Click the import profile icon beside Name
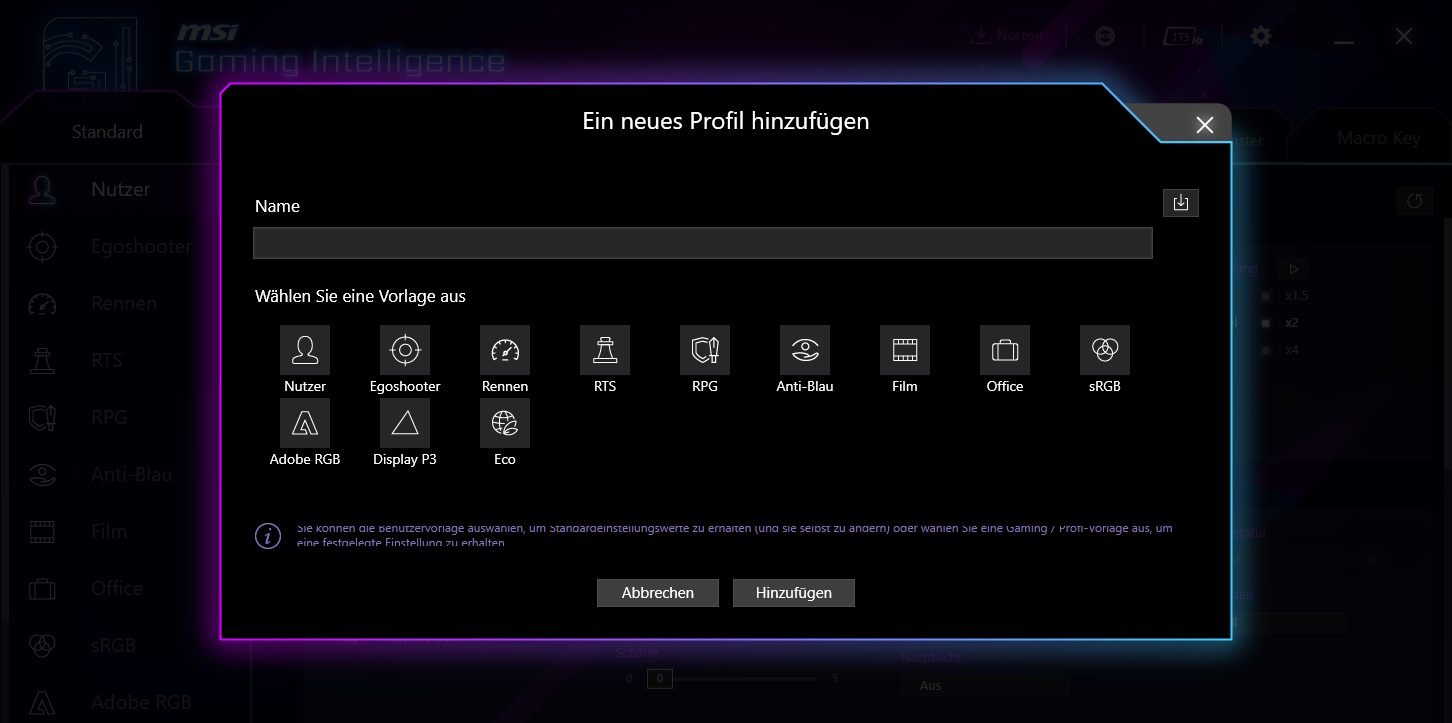The width and height of the screenshot is (1452, 723). (x=1180, y=203)
